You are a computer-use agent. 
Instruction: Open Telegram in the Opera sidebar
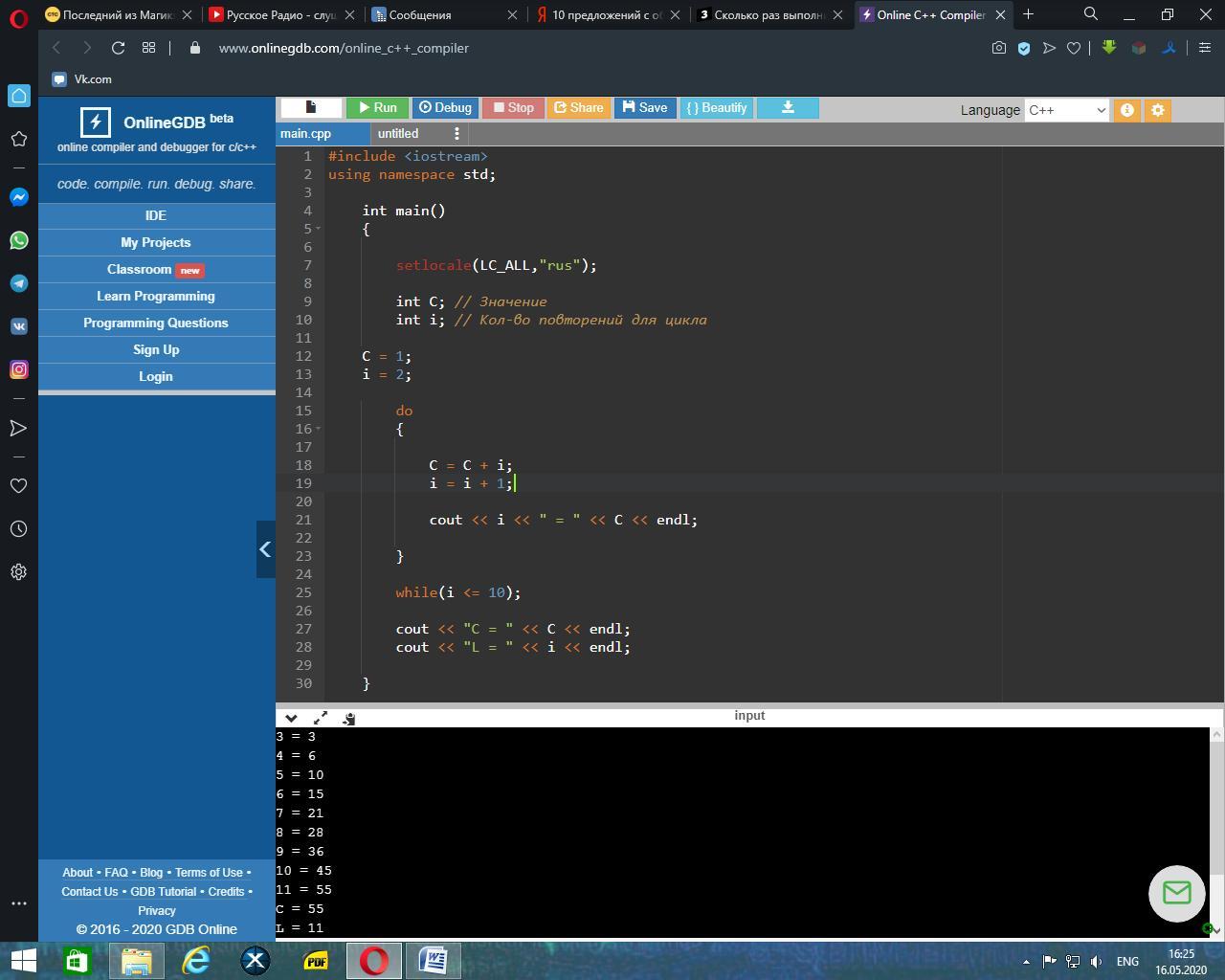coord(18,283)
